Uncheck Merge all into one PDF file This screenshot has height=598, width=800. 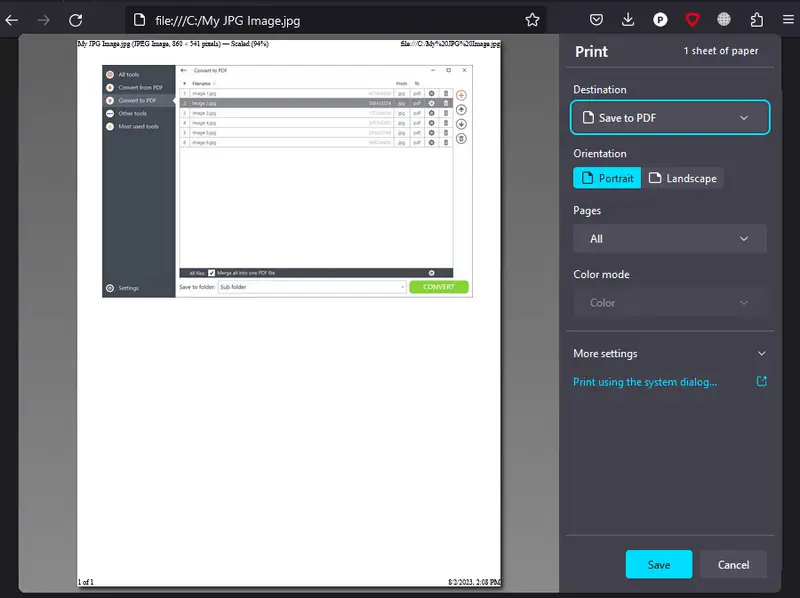coord(214,271)
